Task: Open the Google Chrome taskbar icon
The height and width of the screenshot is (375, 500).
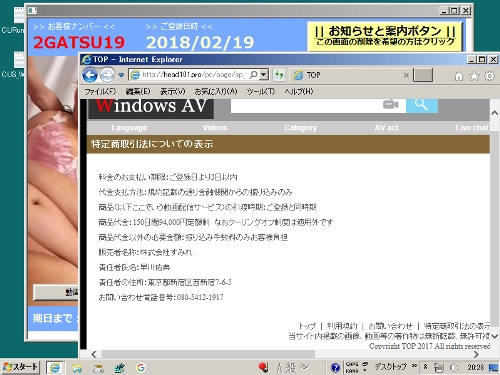Action: tap(141, 367)
